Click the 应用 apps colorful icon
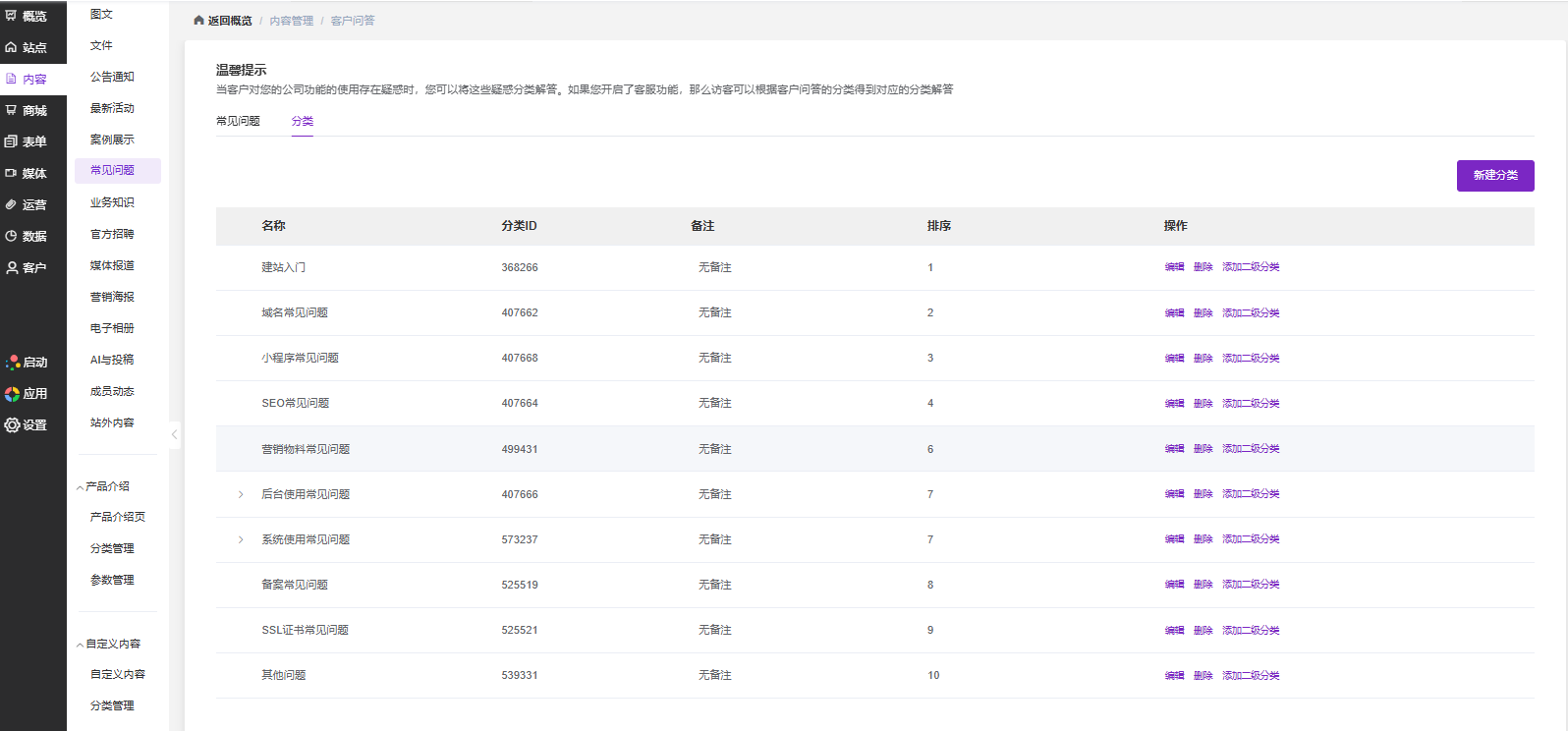 pyautogui.click(x=12, y=394)
